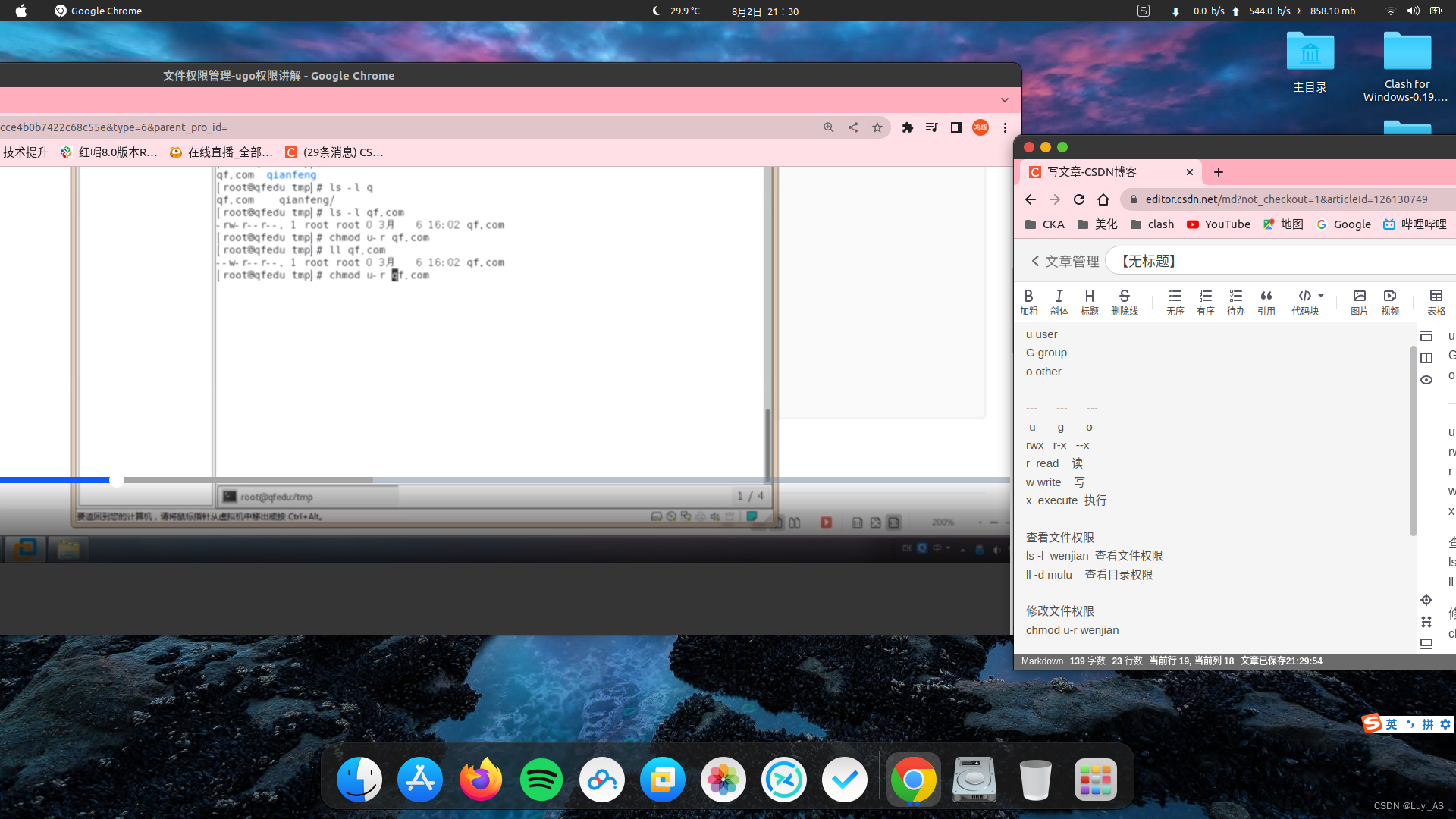
Task: Open the three-dot Chrome menu in the back window
Action: tap(1005, 127)
